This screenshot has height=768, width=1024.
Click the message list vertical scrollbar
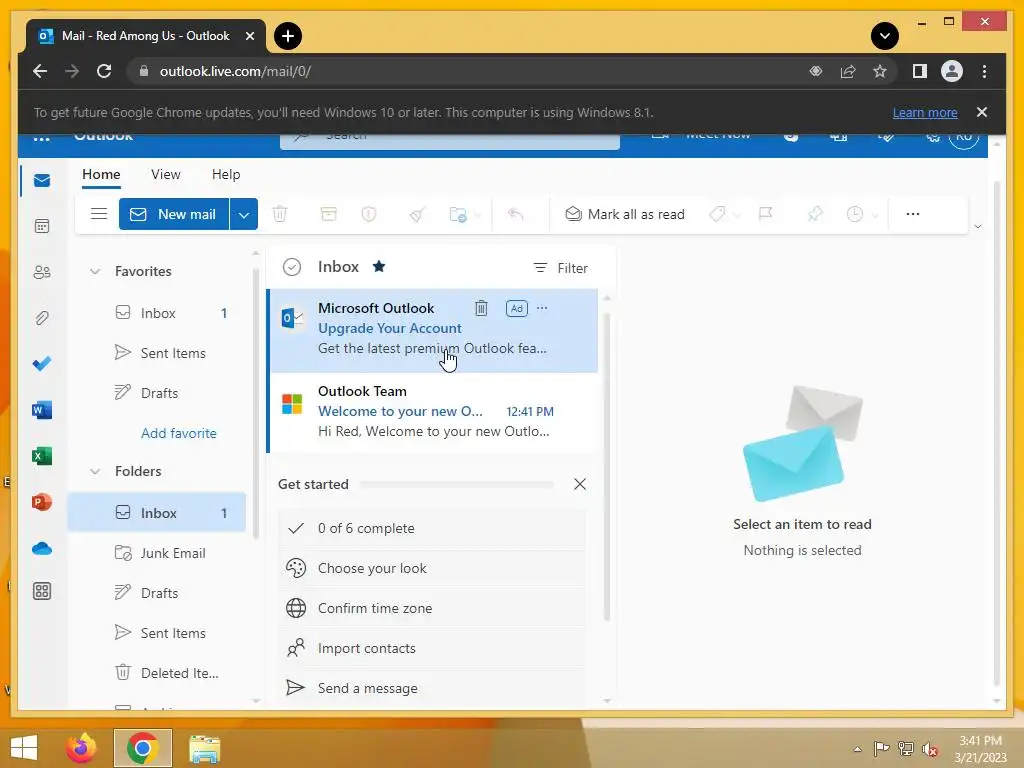click(607, 467)
